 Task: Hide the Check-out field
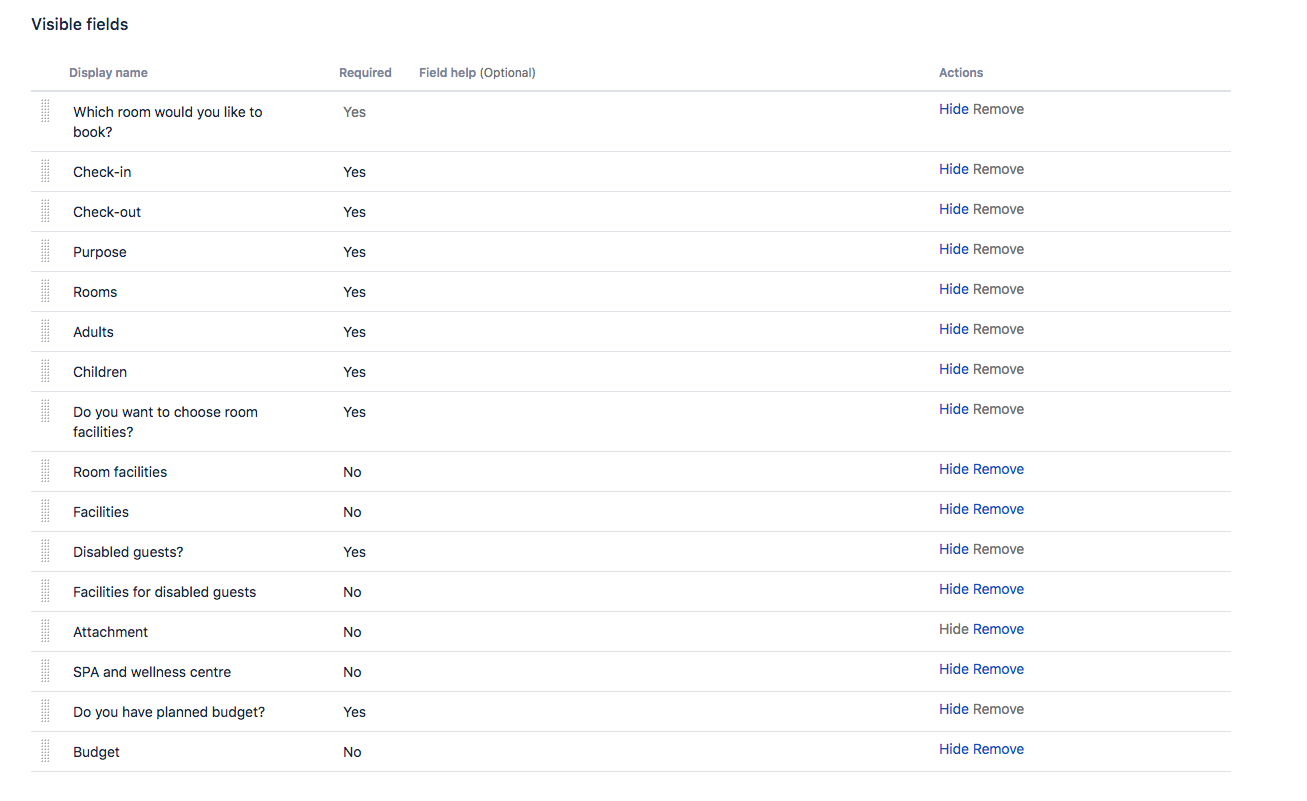click(953, 208)
